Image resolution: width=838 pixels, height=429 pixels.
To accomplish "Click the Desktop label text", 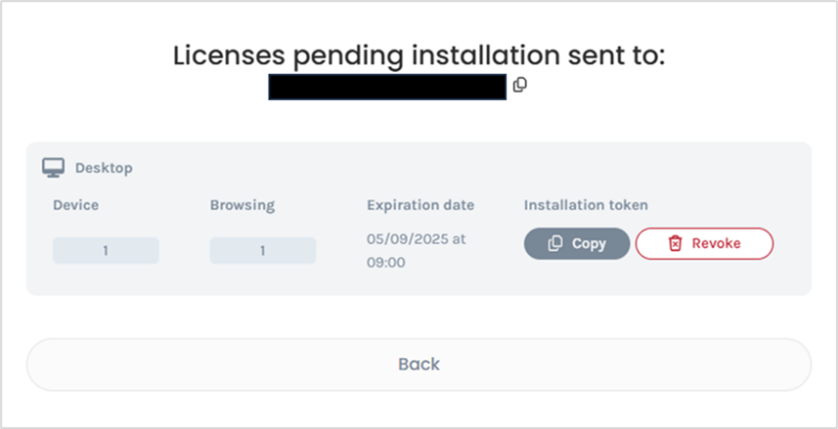I will coord(104,168).
